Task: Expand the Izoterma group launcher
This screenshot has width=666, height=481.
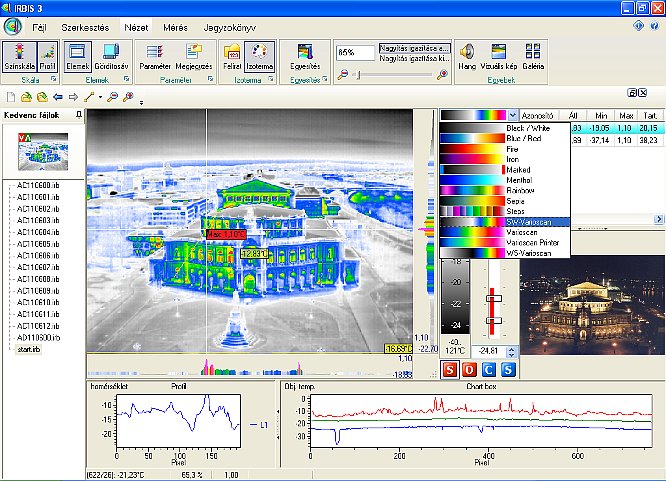Action: pyautogui.click(x=271, y=79)
